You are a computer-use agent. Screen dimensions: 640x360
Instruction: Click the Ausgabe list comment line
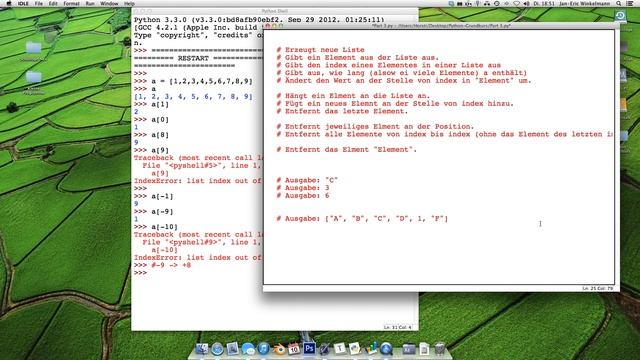[362, 219]
